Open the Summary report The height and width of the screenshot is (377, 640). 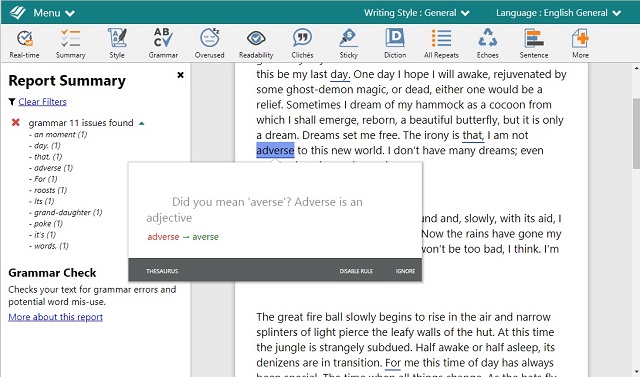point(71,44)
